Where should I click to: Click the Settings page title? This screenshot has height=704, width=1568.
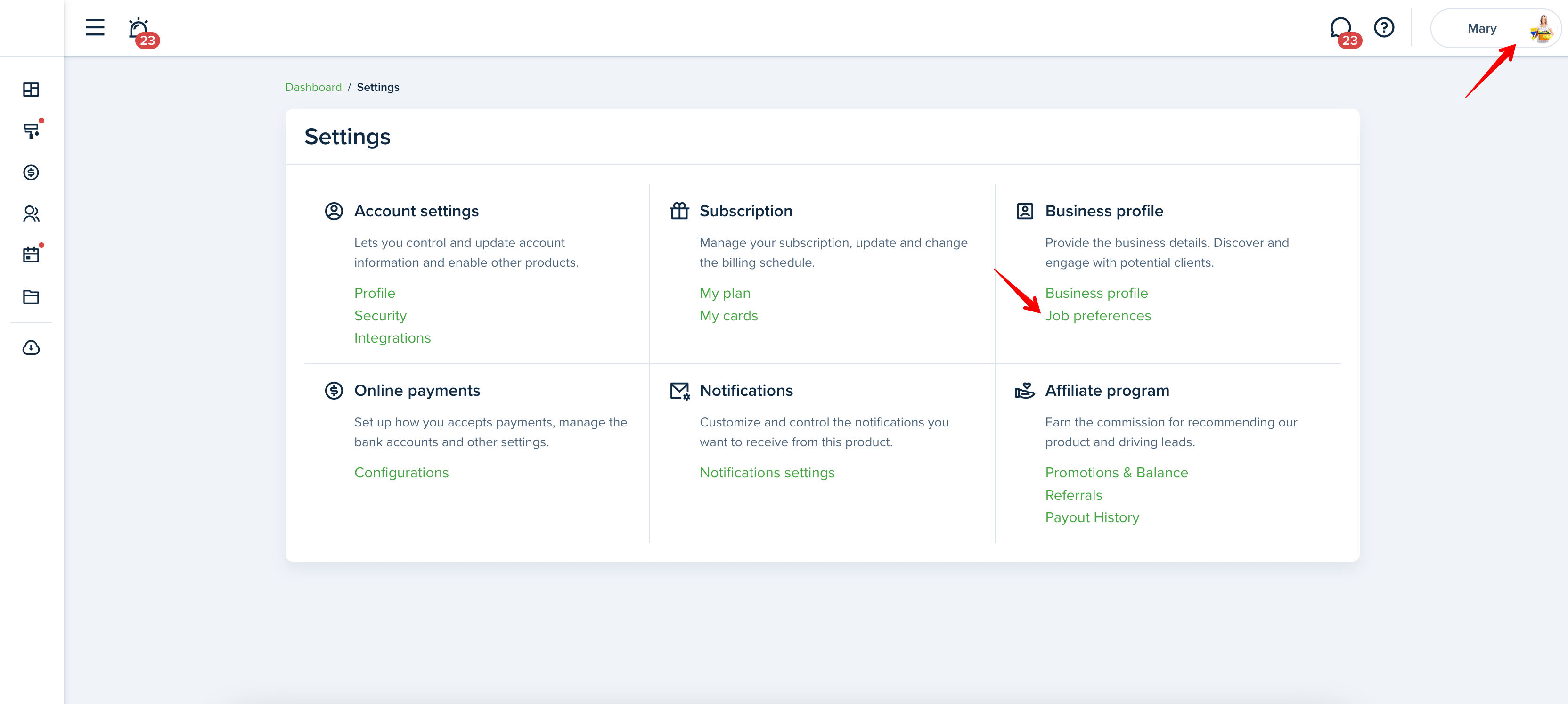click(x=348, y=136)
